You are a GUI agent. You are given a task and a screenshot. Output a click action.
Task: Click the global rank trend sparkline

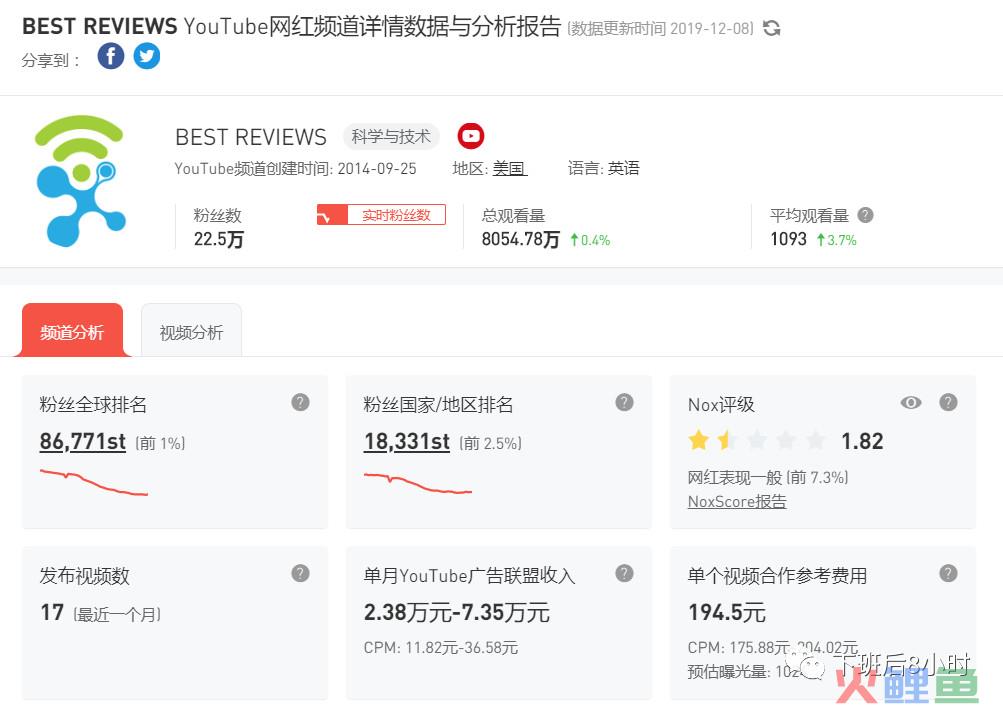(94, 482)
